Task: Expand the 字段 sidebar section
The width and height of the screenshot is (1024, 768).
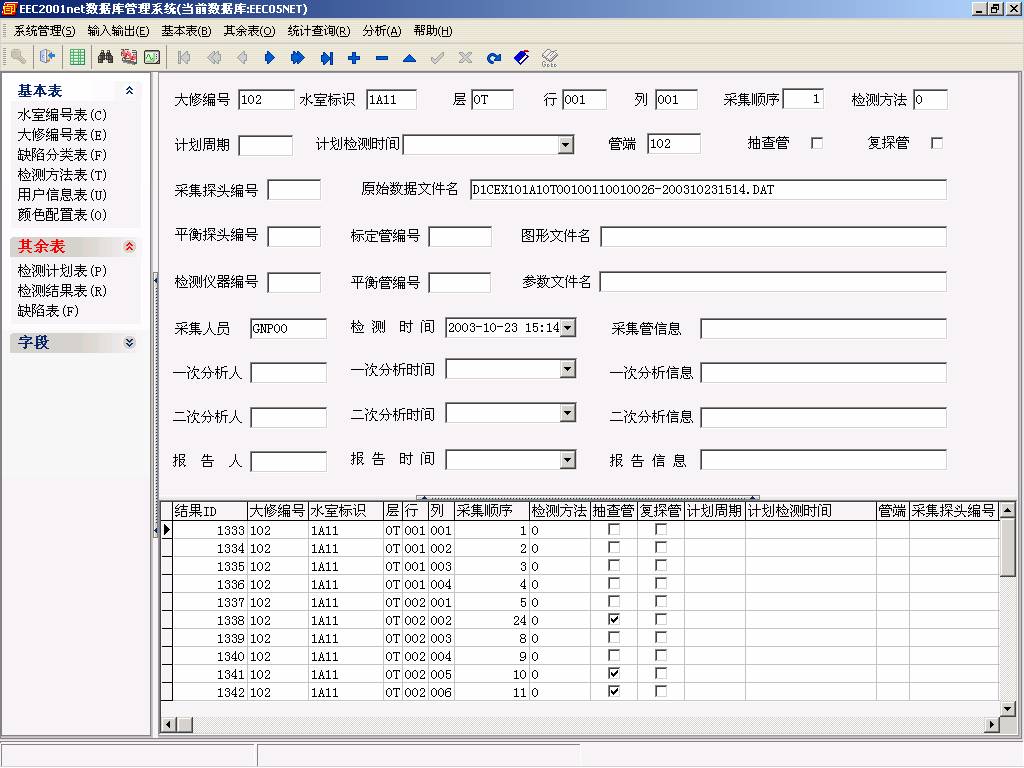Action: click(129, 343)
